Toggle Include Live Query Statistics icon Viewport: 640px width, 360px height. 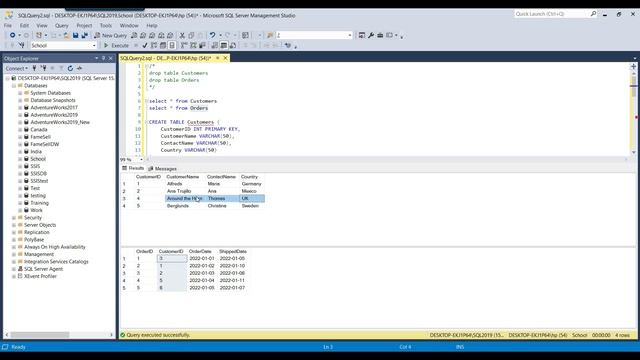pos(193,45)
